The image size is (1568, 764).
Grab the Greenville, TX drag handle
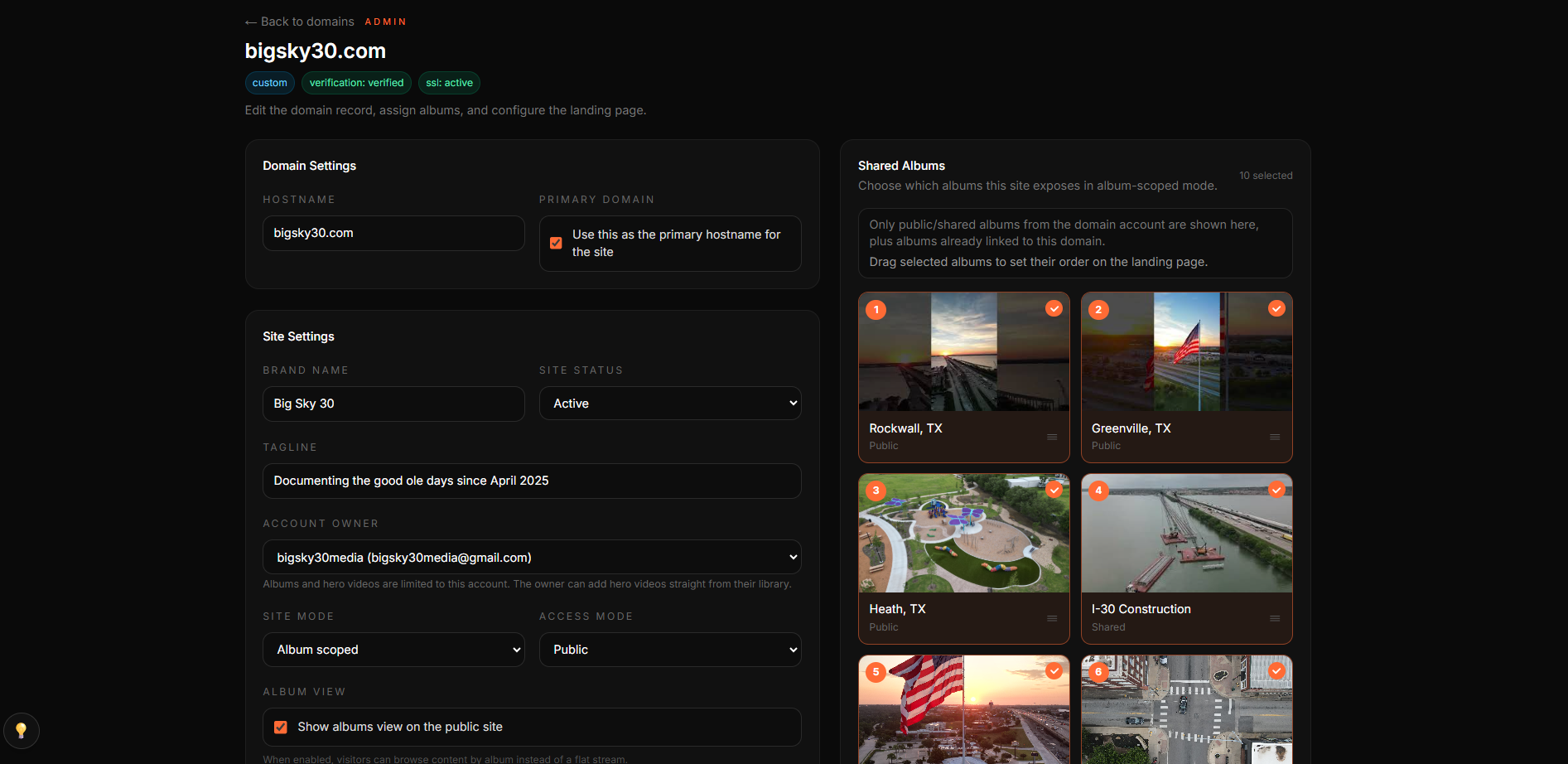tap(1275, 437)
